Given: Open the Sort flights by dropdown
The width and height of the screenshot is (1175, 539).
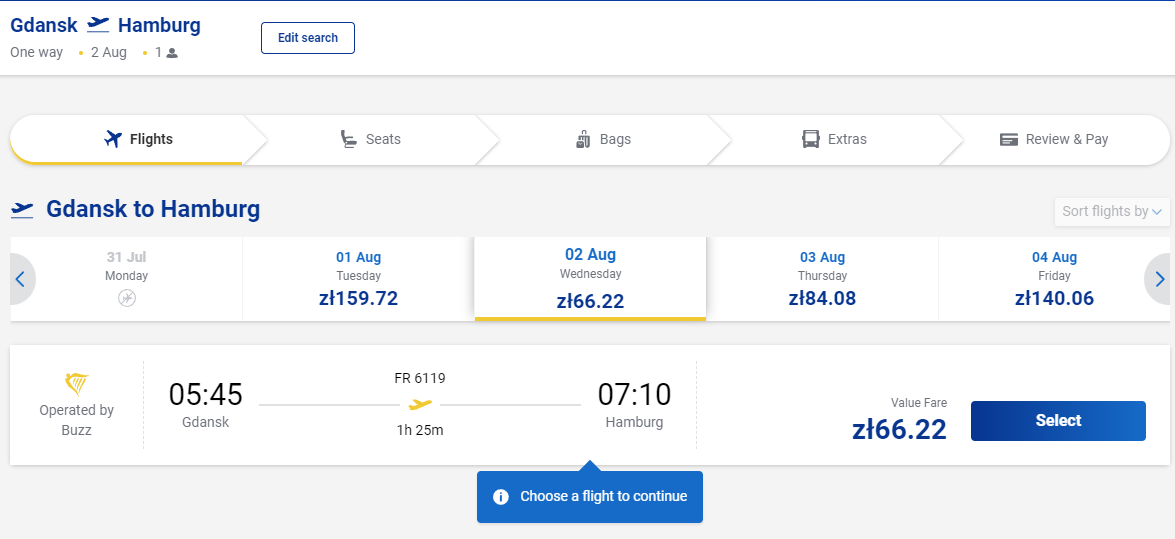Looking at the screenshot, I should point(1111,211).
